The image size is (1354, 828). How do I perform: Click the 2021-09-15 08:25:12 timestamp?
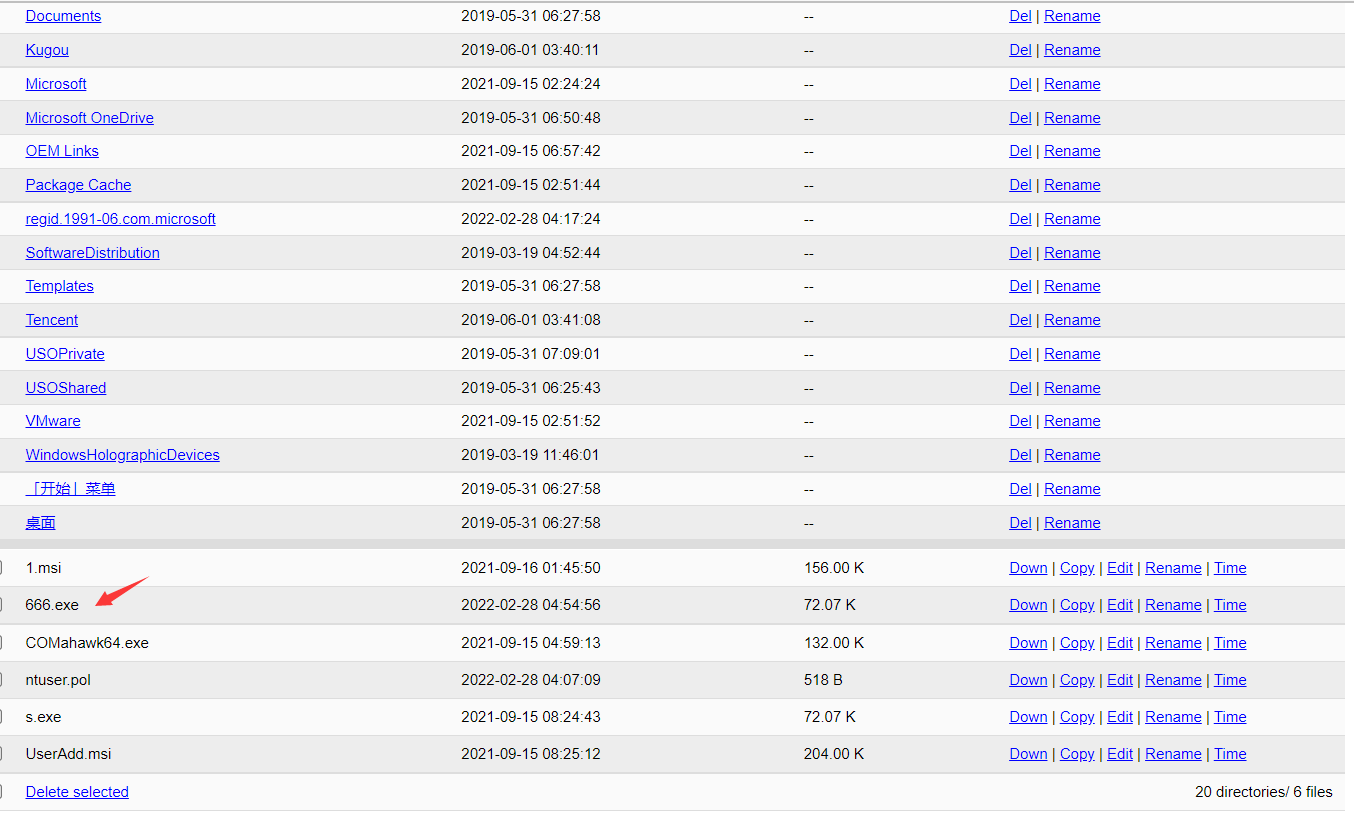point(531,754)
